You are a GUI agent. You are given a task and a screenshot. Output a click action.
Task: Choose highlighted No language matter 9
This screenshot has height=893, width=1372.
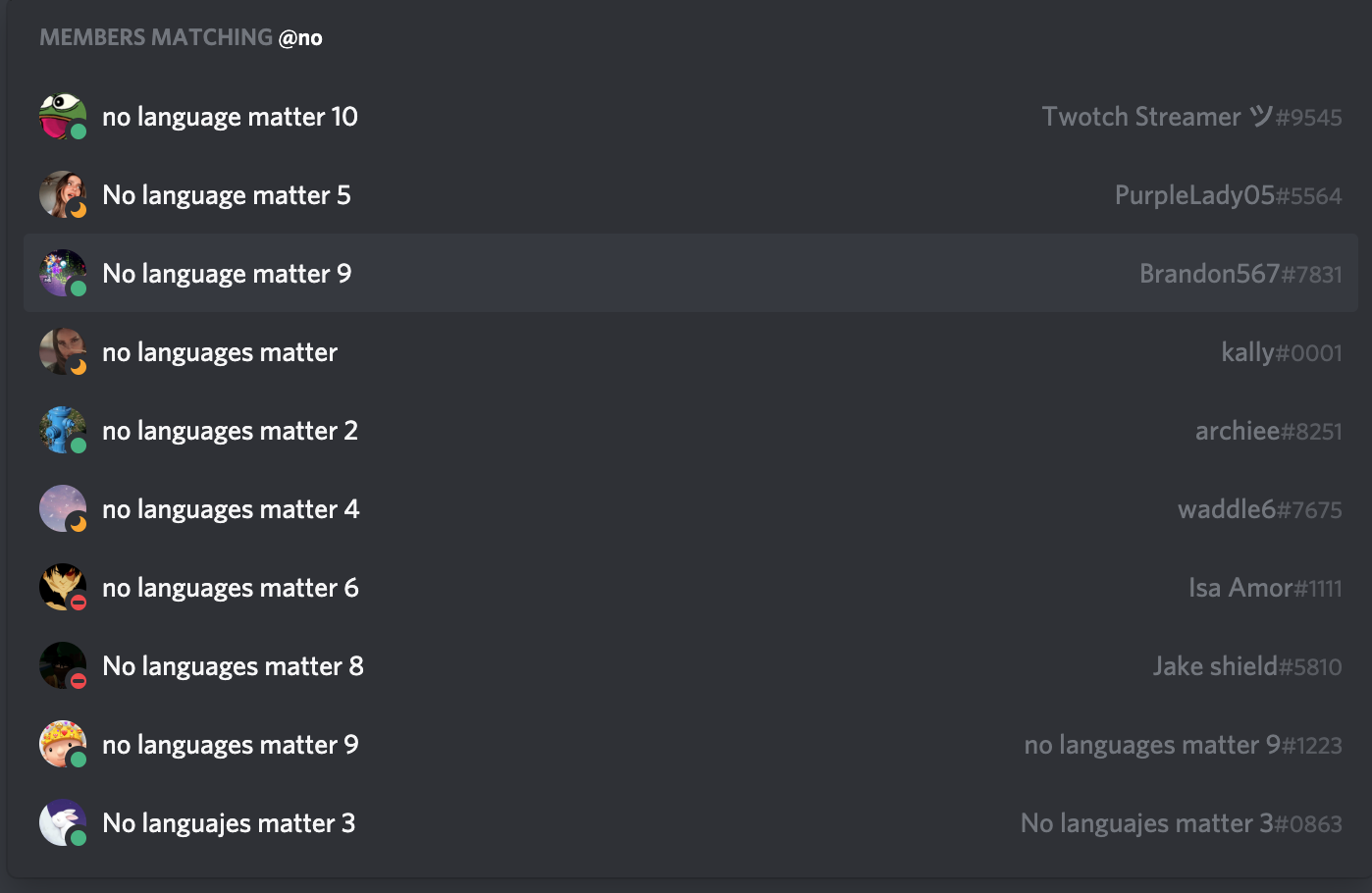226,274
